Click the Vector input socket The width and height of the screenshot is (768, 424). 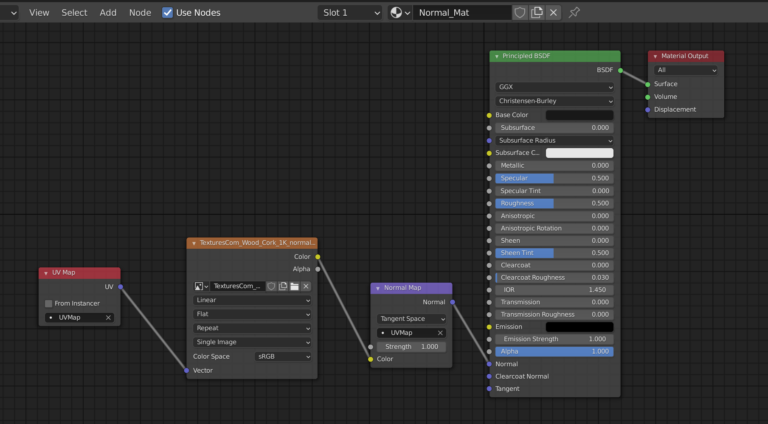coord(187,371)
